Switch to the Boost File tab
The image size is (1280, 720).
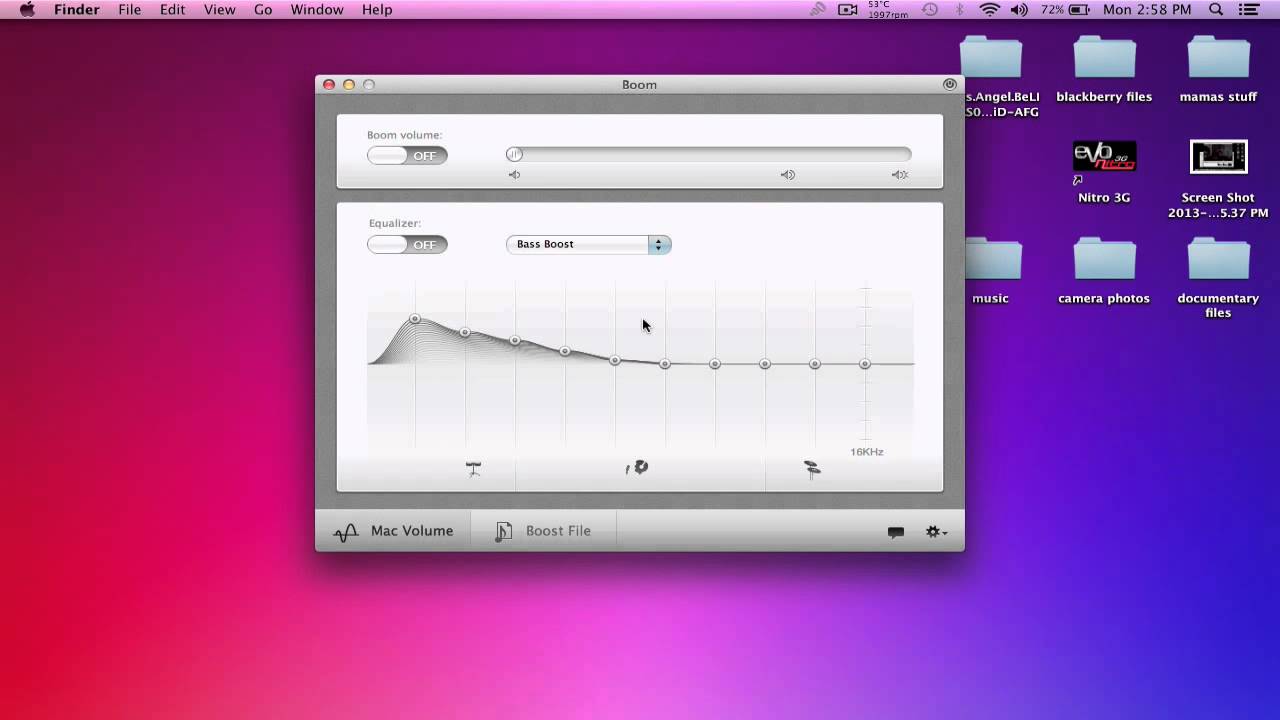pos(543,531)
